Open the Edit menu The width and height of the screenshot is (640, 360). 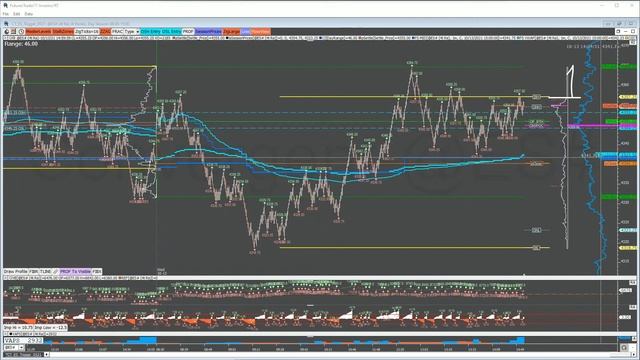[16, 13]
